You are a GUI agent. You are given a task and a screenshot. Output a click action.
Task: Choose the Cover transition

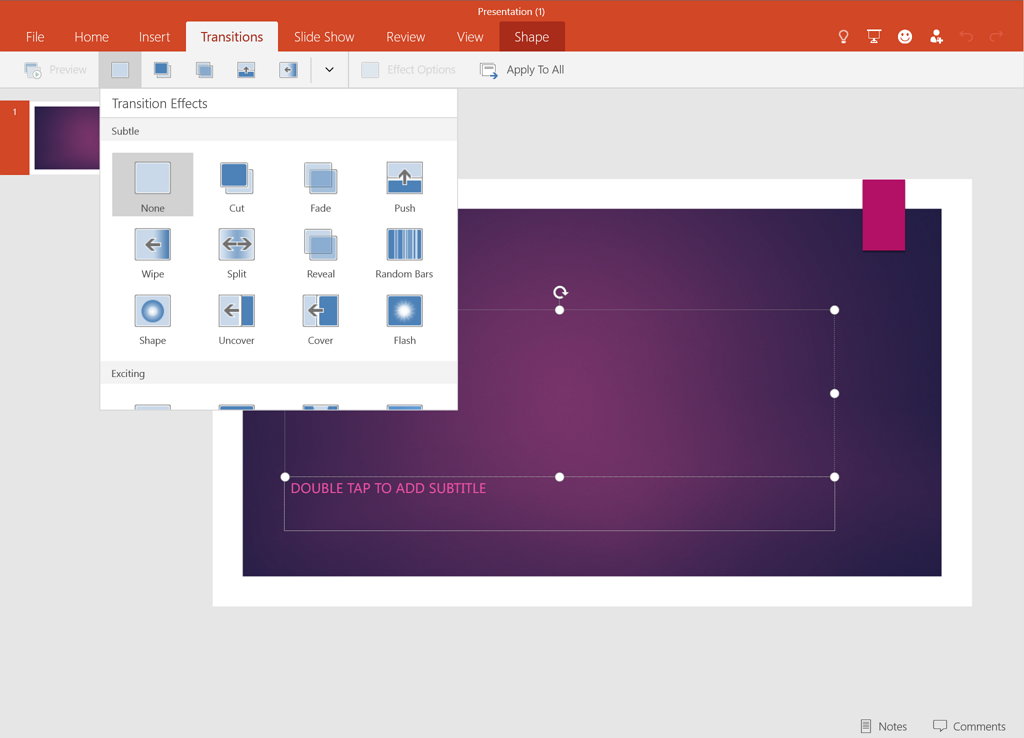coord(320,317)
